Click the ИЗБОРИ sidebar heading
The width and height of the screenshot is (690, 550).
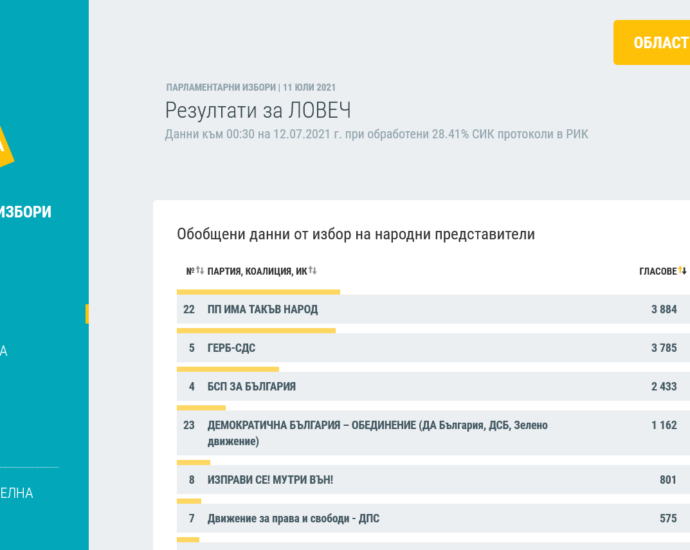pyautogui.click(x=26, y=212)
